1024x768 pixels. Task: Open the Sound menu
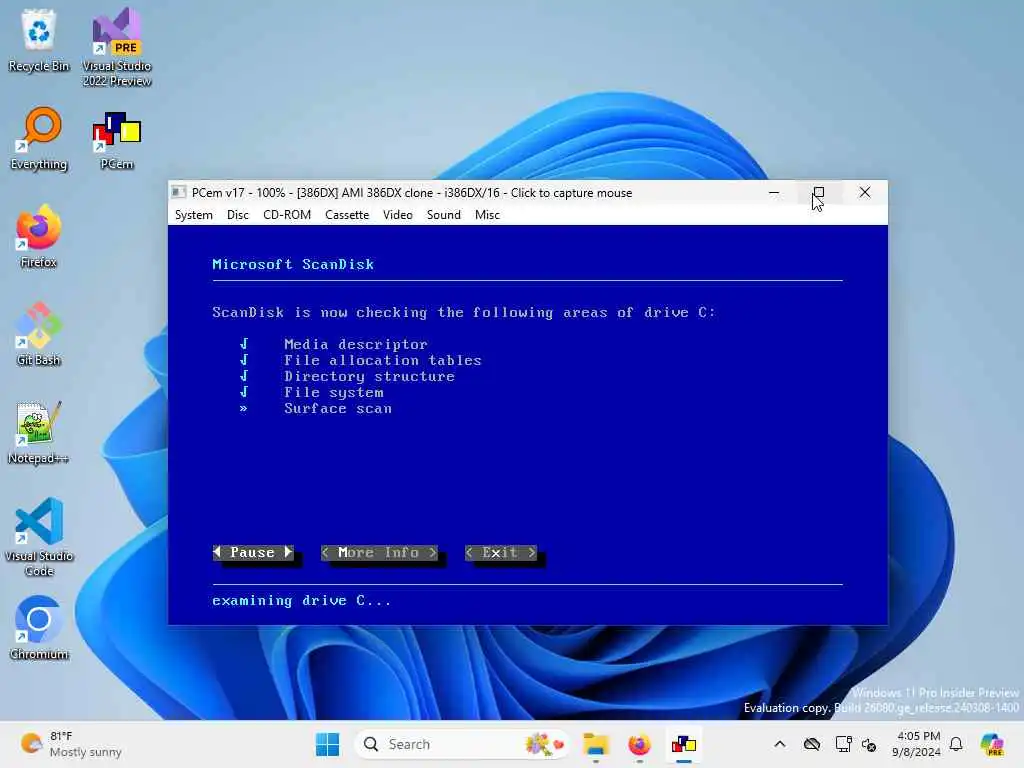(x=443, y=215)
